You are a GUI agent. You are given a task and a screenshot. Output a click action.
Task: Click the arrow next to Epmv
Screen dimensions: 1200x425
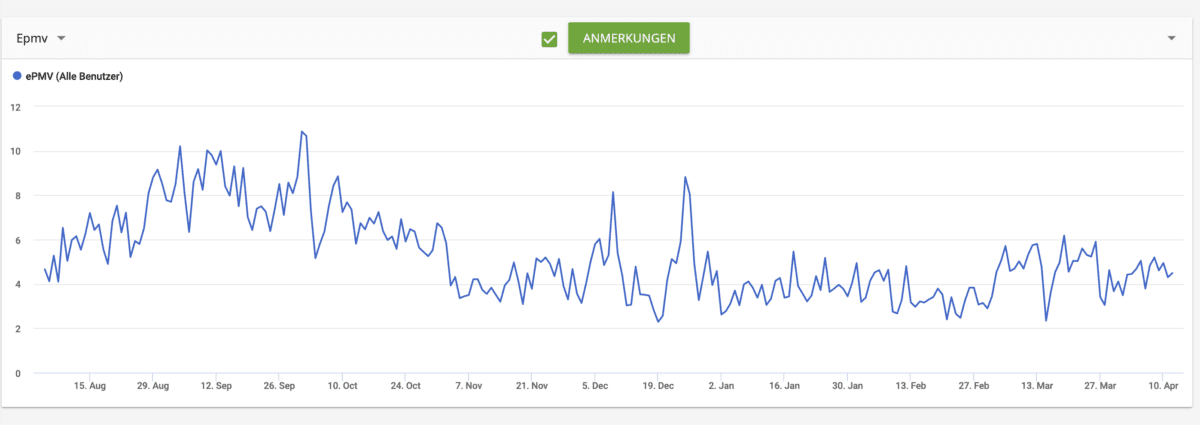tap(61, 39)
